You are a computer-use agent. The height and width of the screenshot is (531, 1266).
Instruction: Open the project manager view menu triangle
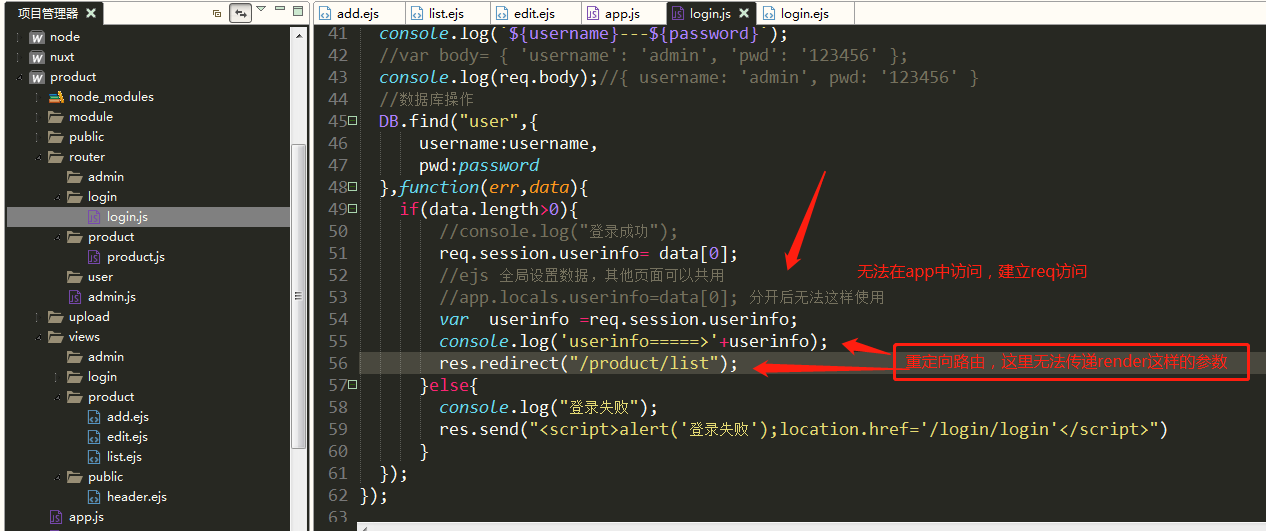point(261,10)
